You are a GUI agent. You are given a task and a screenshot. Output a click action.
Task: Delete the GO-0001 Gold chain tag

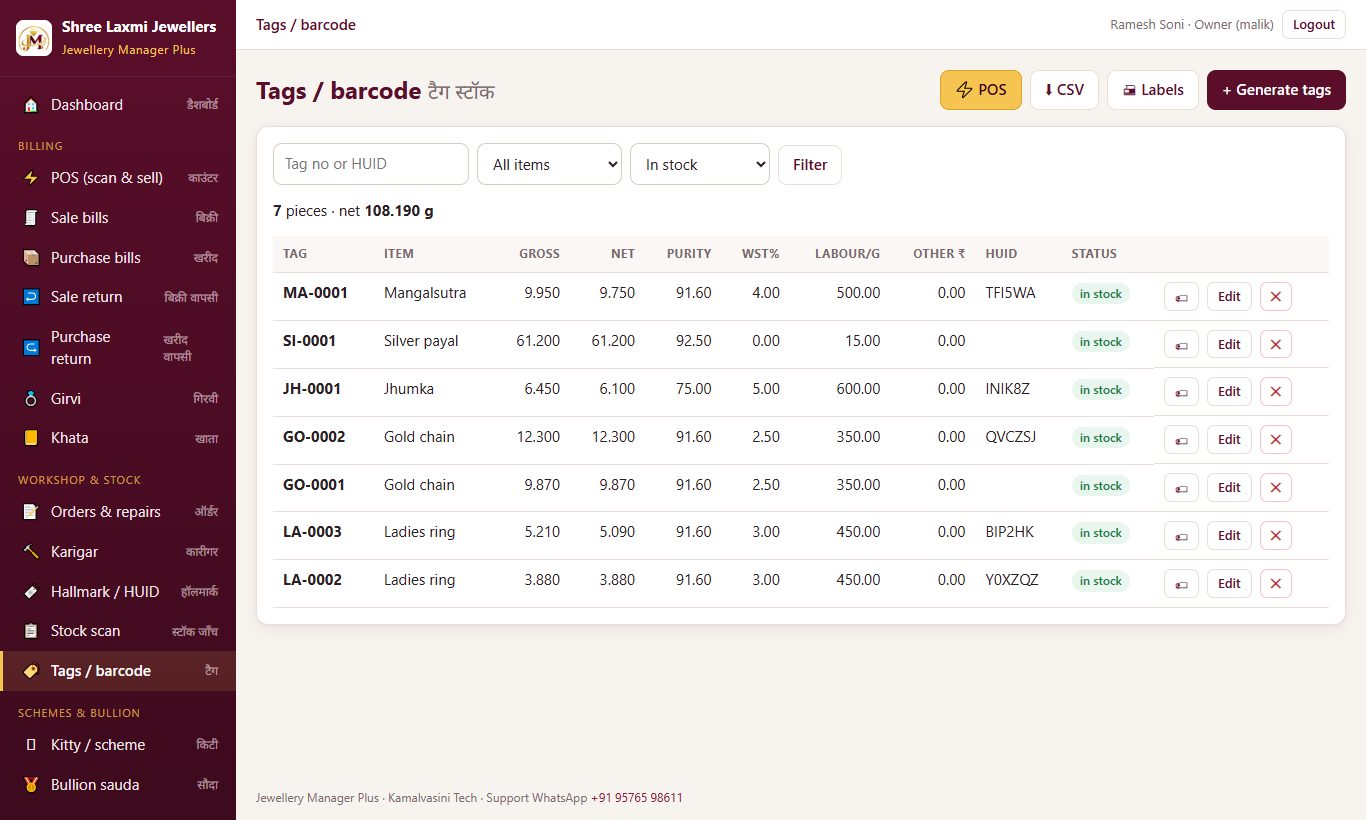(x=1276, y=488)
